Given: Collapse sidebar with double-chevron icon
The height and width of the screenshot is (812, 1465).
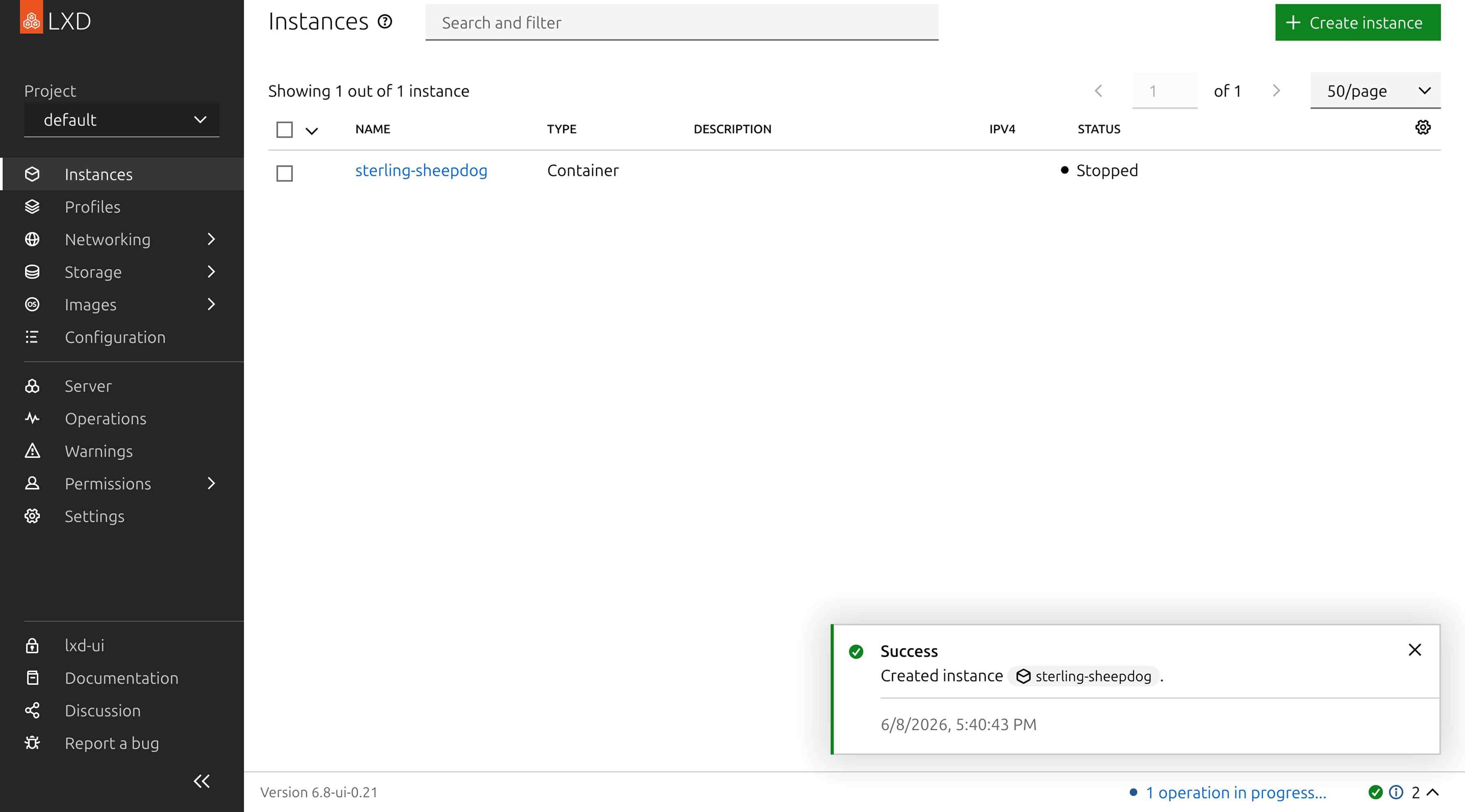Looking at the screenshot, I should (x=202, y=781).
